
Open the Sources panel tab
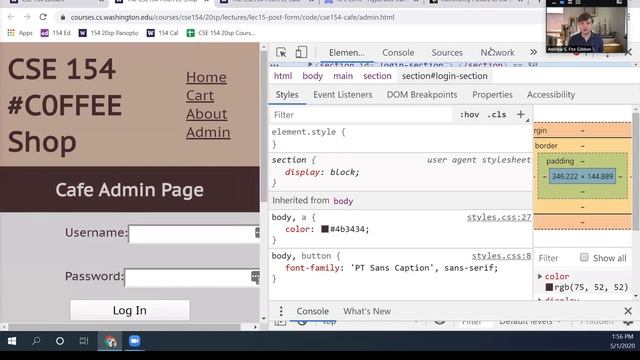click(447, 53)
